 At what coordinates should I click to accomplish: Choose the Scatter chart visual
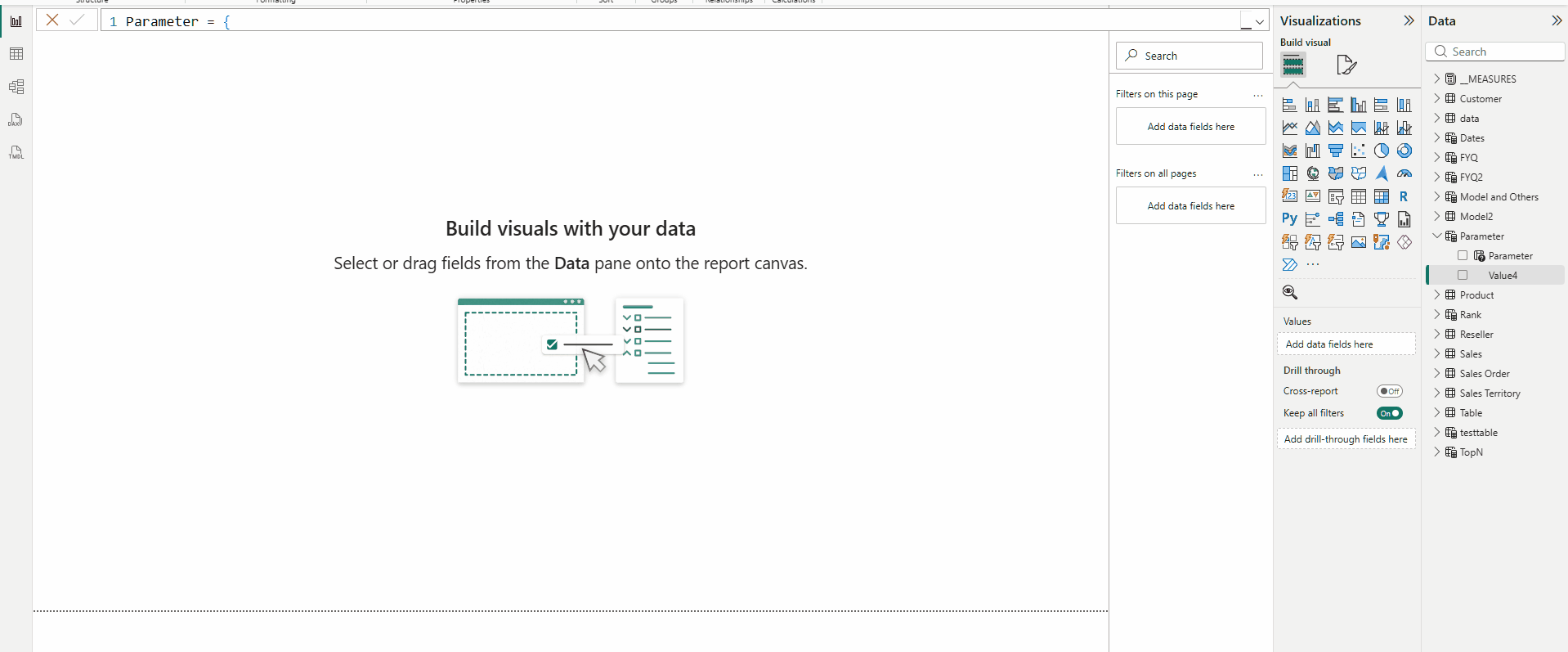pos(1359,151)
